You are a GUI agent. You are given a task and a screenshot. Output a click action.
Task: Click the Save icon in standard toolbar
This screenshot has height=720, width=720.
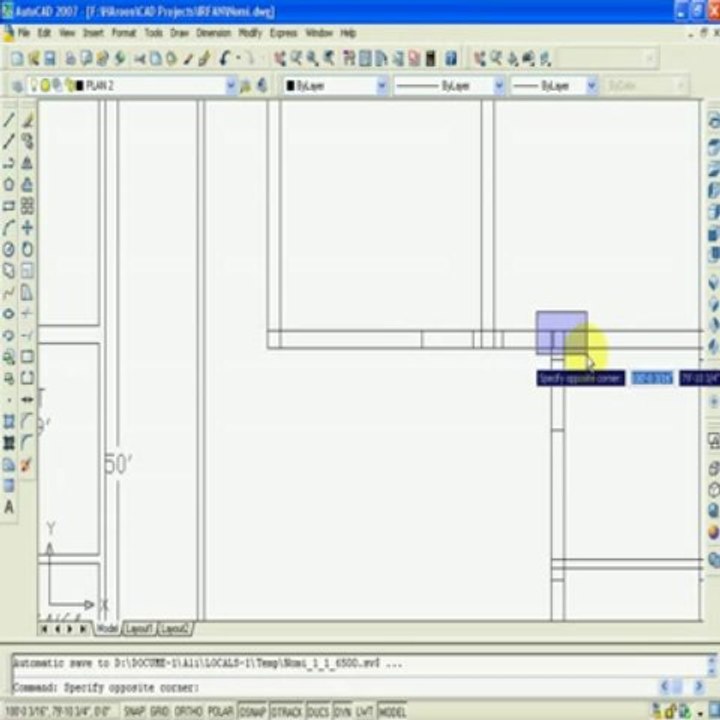50,58
